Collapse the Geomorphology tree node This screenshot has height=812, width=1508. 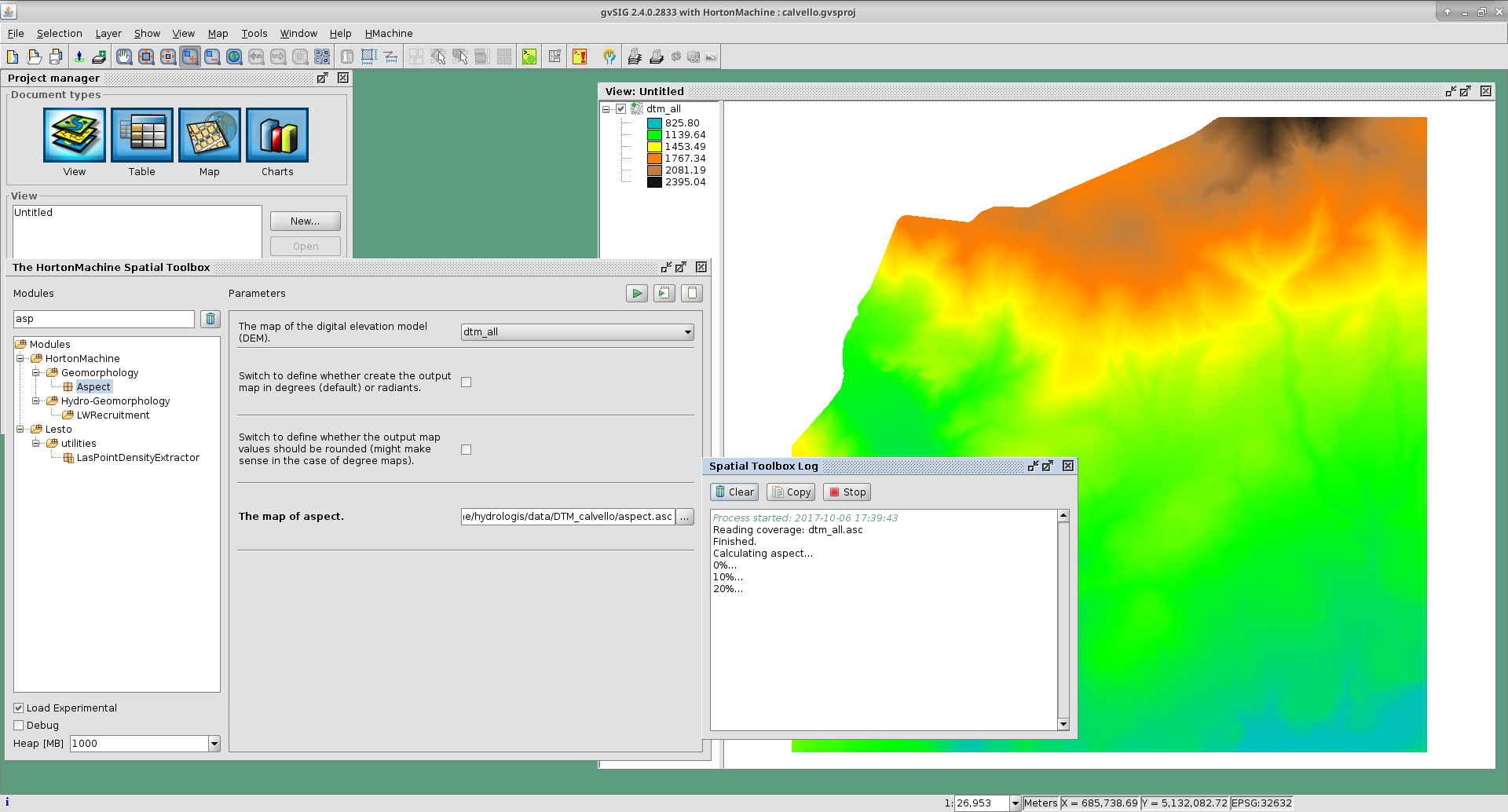pyautogui.click(x=36, y=373)
